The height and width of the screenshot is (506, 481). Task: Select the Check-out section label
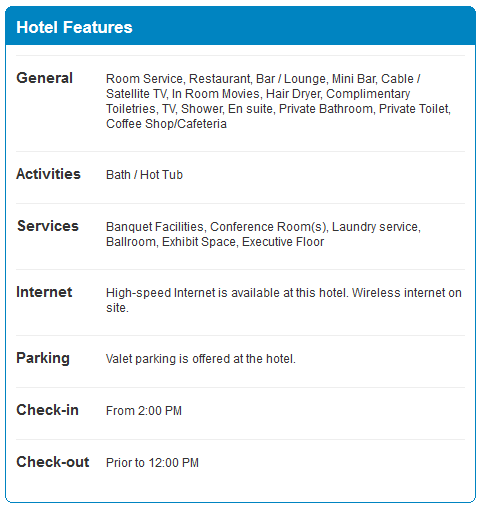click(x=53, y=462)
